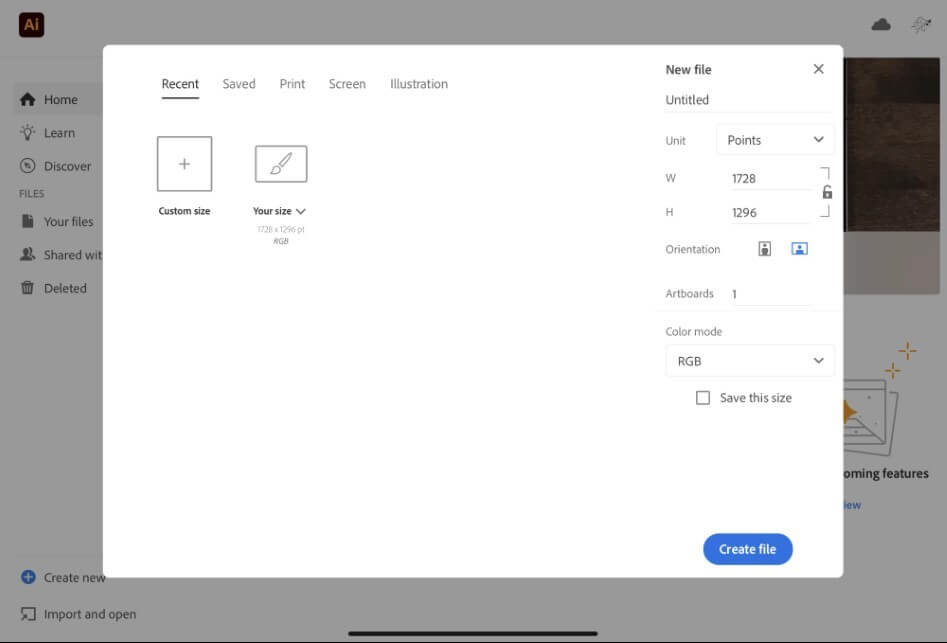
Task: Click the Home label in sidebar
Action: click(x=60, y=100)
